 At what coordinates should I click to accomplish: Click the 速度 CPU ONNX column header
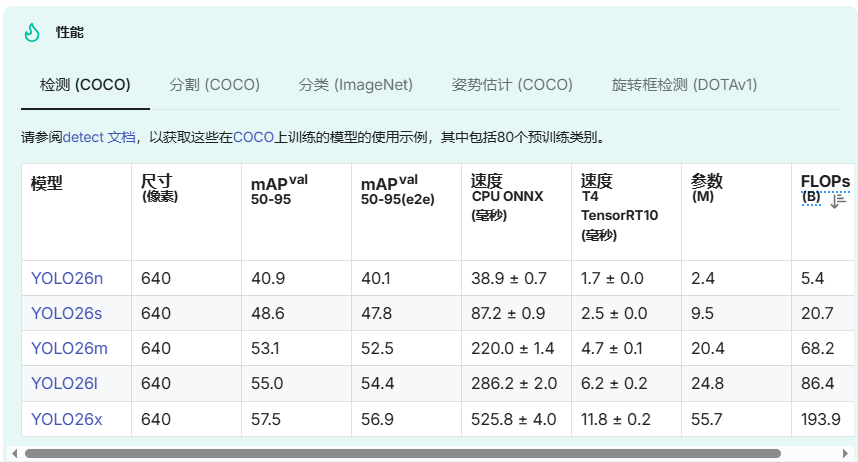click(x=517, y=212)
